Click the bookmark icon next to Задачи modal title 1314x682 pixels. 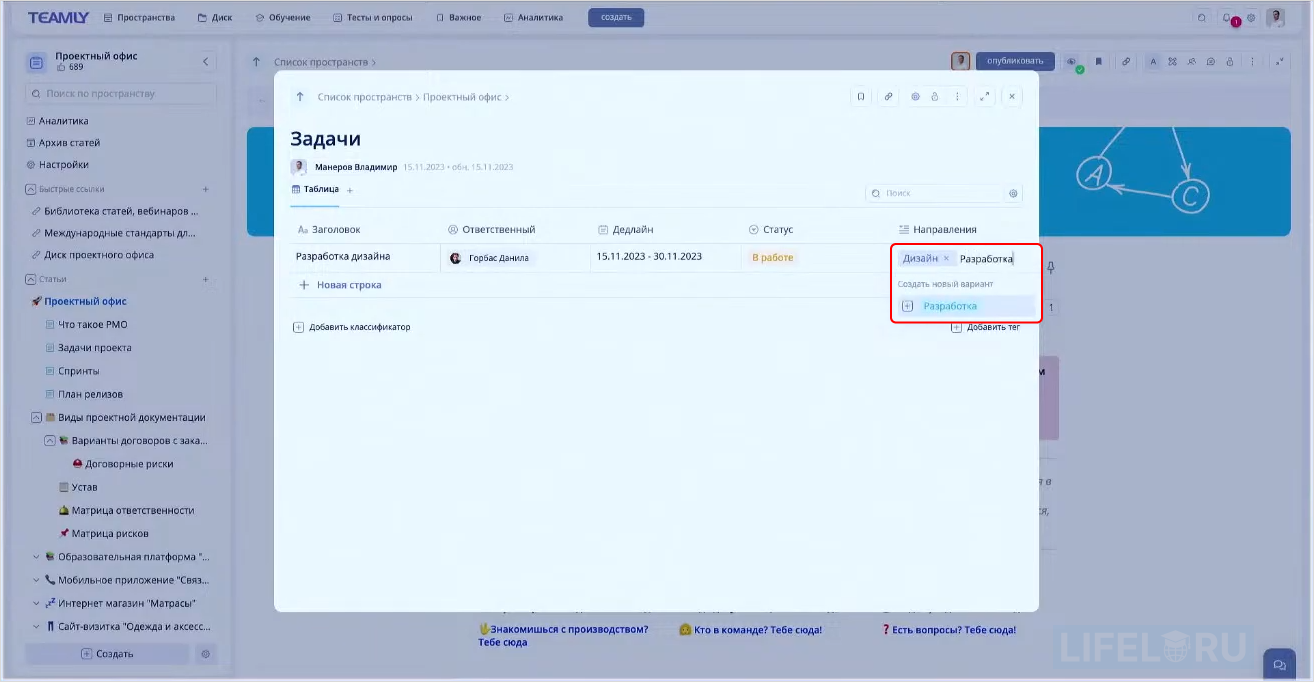(x=861, y=96)
